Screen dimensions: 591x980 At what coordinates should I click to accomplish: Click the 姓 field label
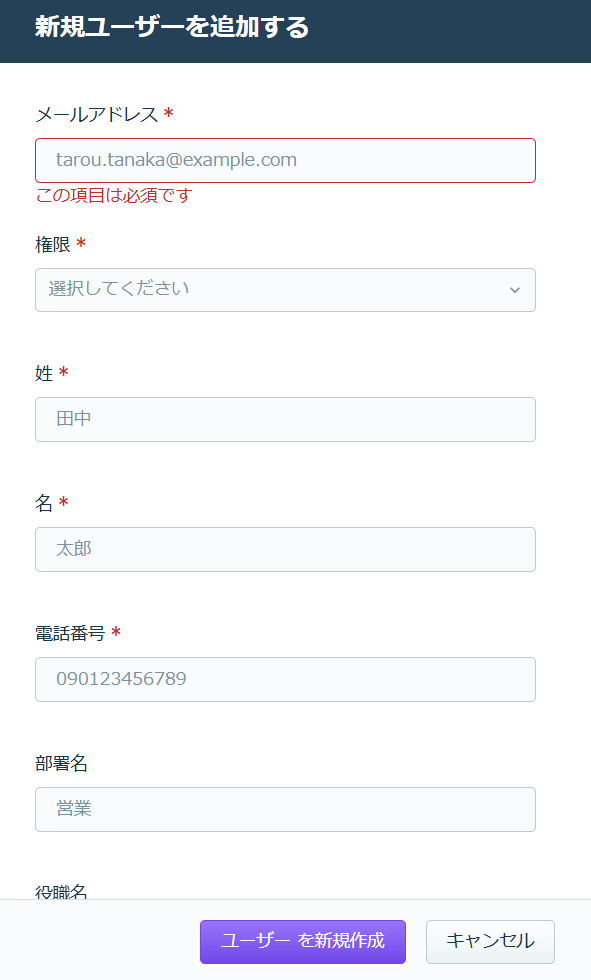(44, 373)
